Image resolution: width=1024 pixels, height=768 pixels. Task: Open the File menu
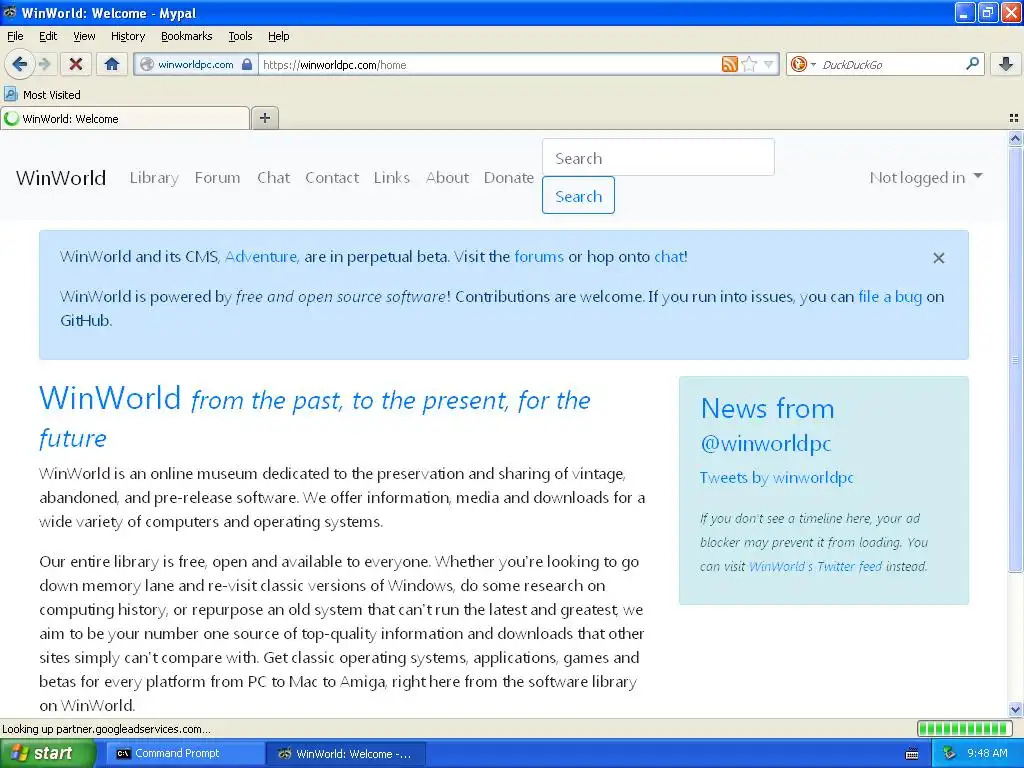[15, 36]
